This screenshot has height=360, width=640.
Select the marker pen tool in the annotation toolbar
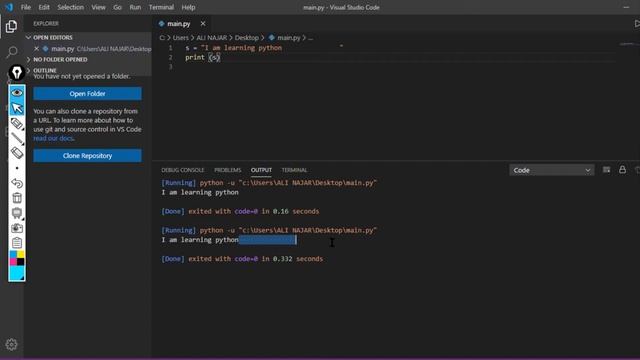17,123
